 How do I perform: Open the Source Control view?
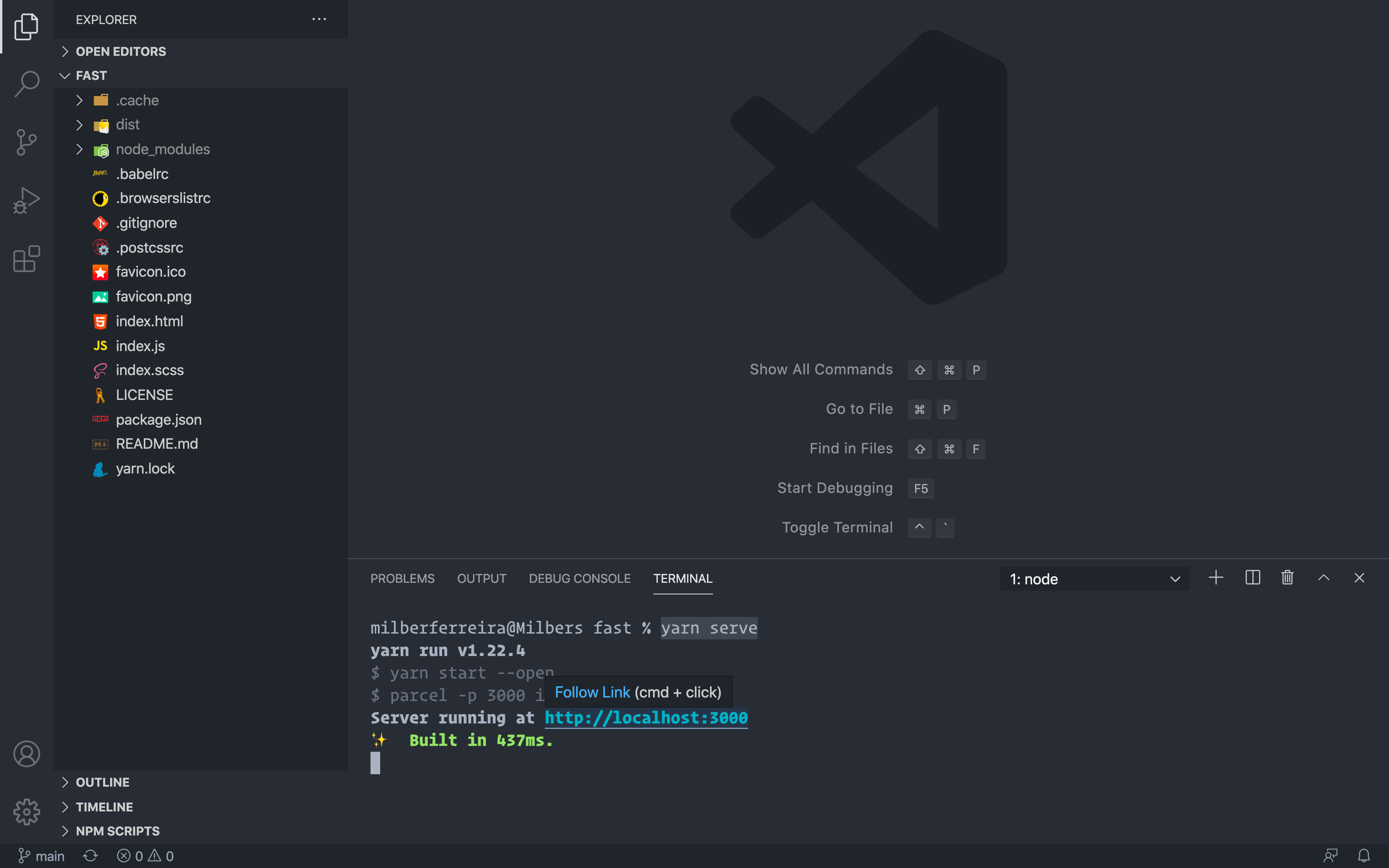coord(26,142)
